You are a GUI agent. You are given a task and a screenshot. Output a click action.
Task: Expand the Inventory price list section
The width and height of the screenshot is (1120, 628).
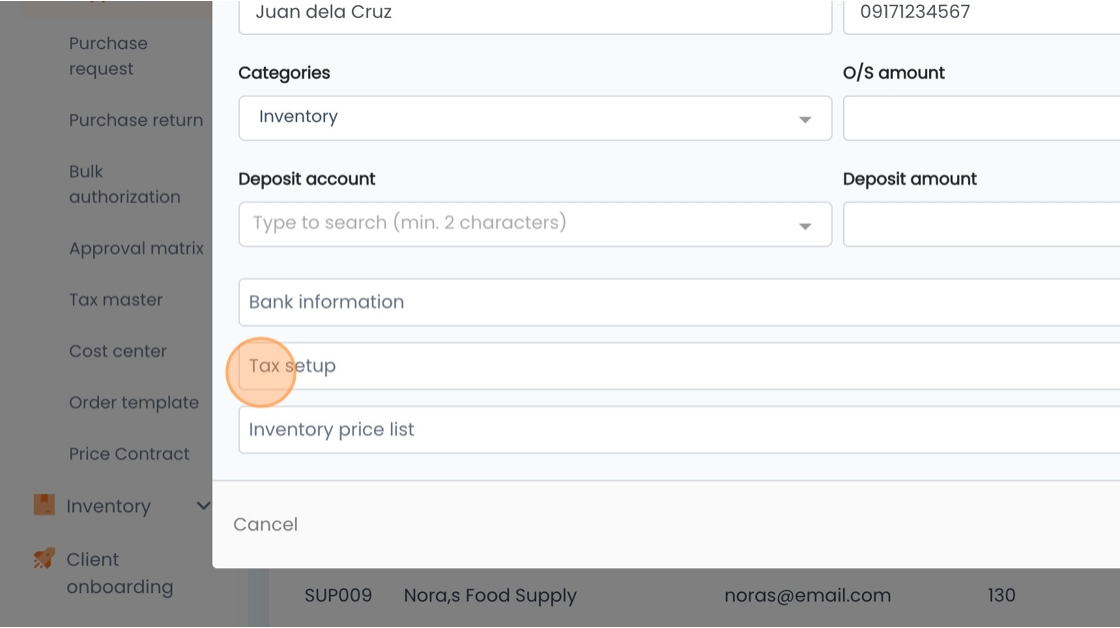pyautogui.click(x=679, y=430)
